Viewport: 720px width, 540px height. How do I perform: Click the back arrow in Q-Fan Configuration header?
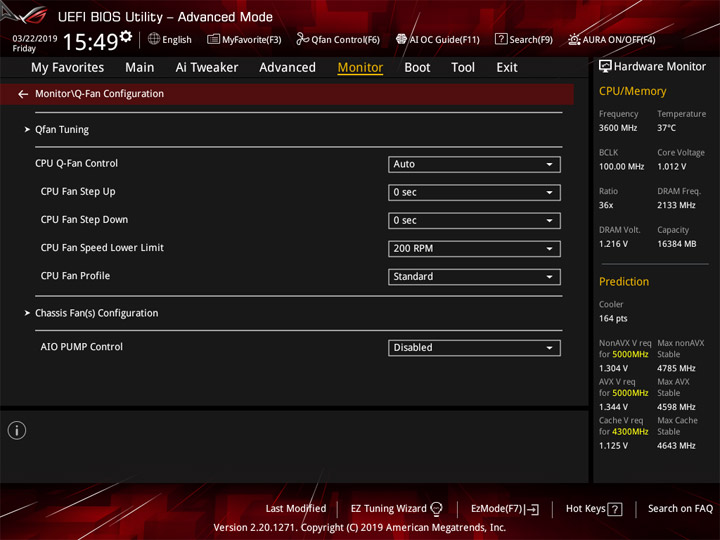(23, 94)
